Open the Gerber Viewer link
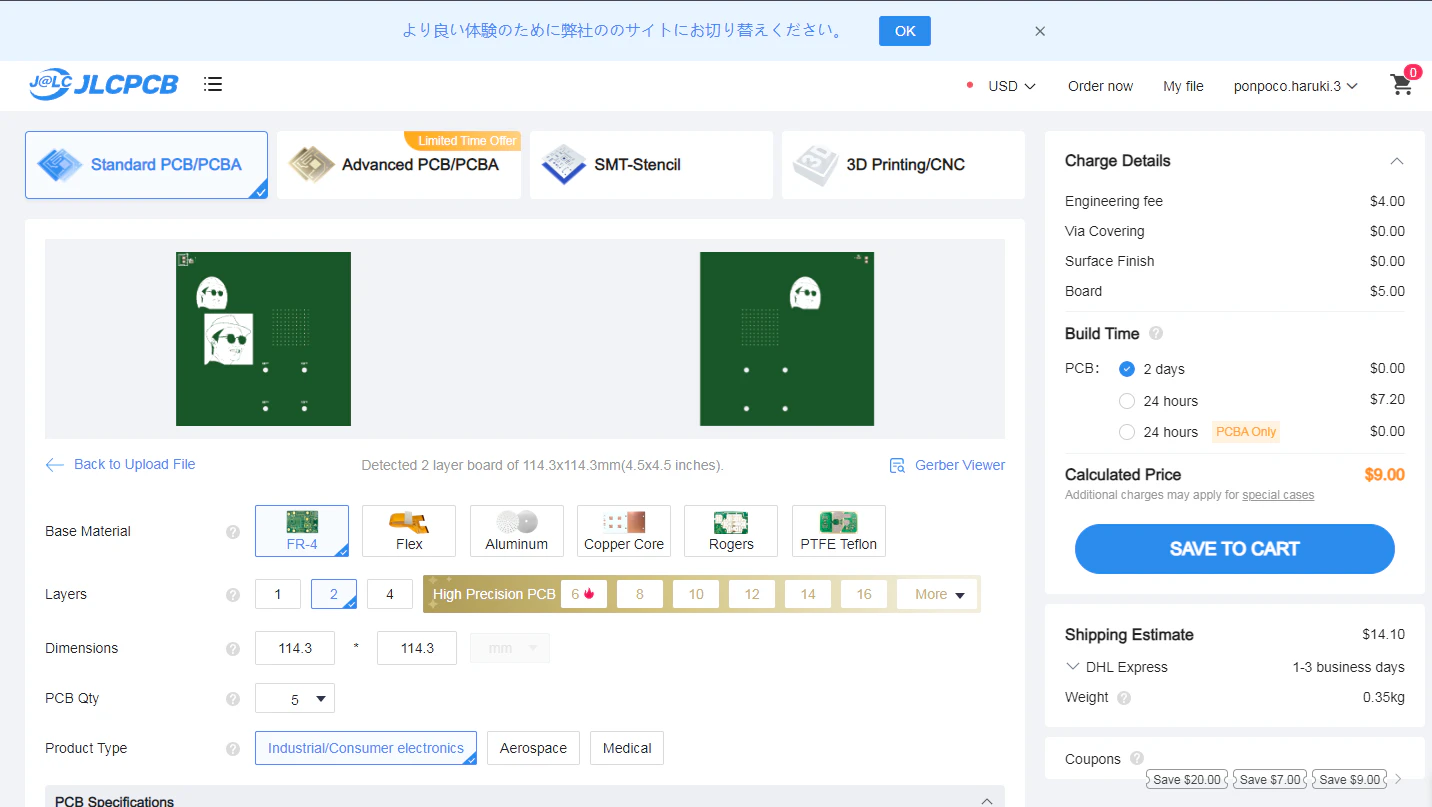Image resolution: width=1432 pixels, height=807 pixels. tap(947, 465)
